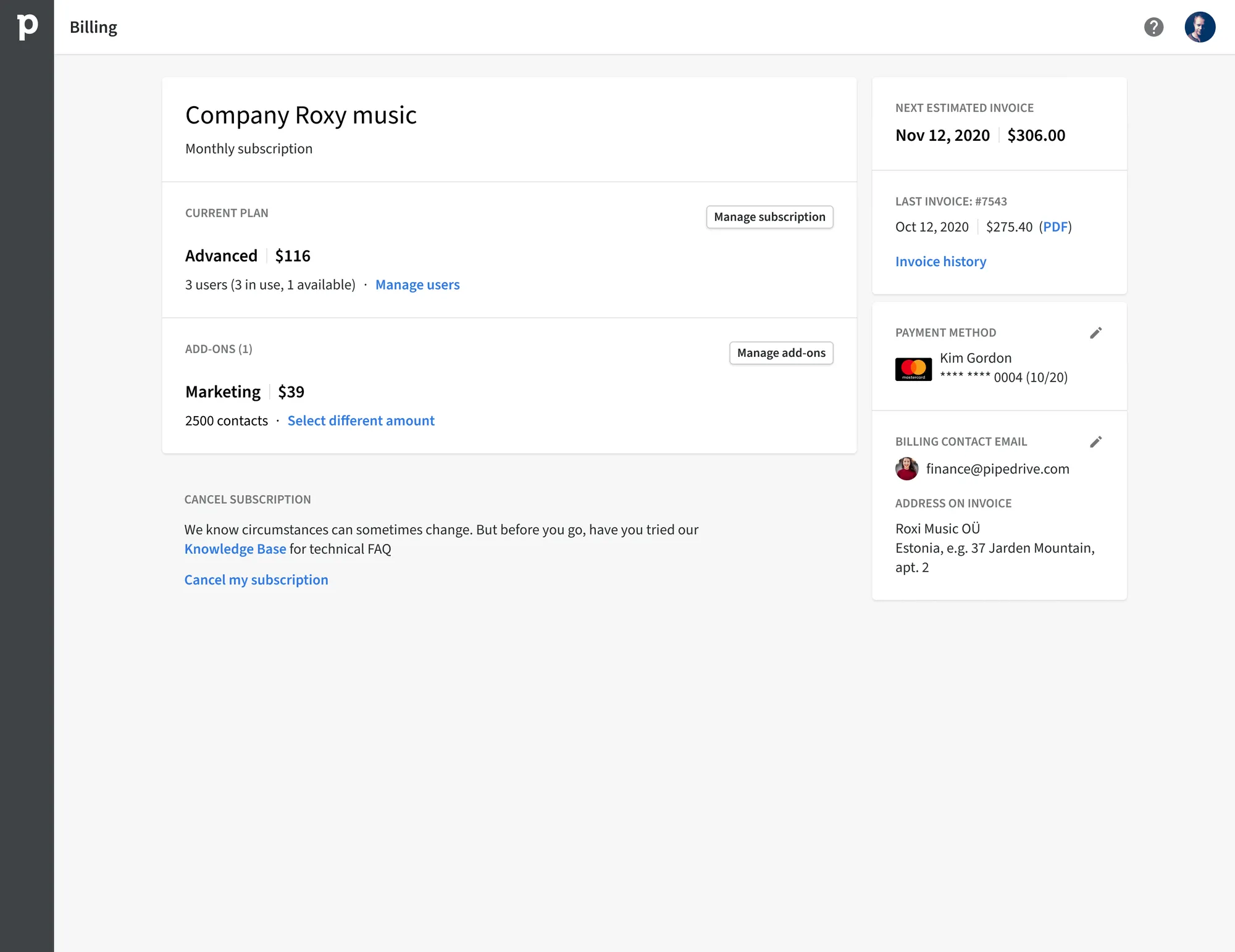This screenshot has height=952, width=1235.
Task: Open the Knowledge Base link
Action: tap(235, 549)
